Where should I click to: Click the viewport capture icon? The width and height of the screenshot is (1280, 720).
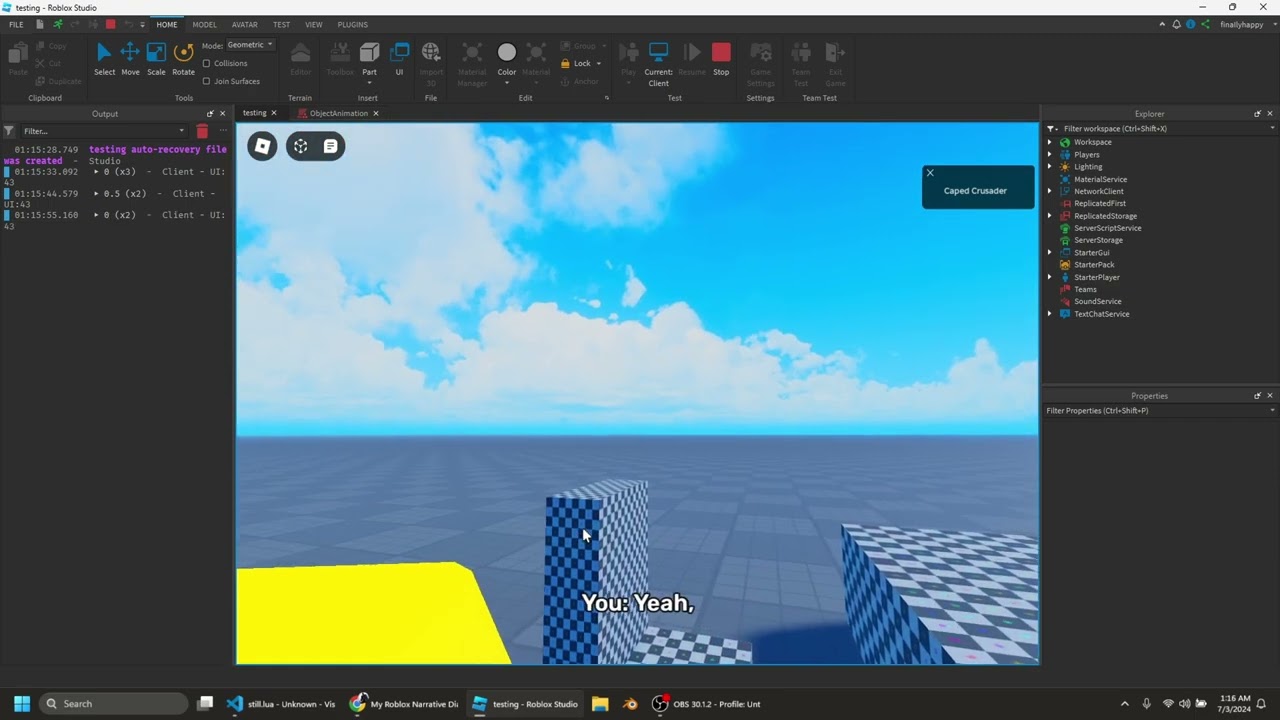(300, 146)
